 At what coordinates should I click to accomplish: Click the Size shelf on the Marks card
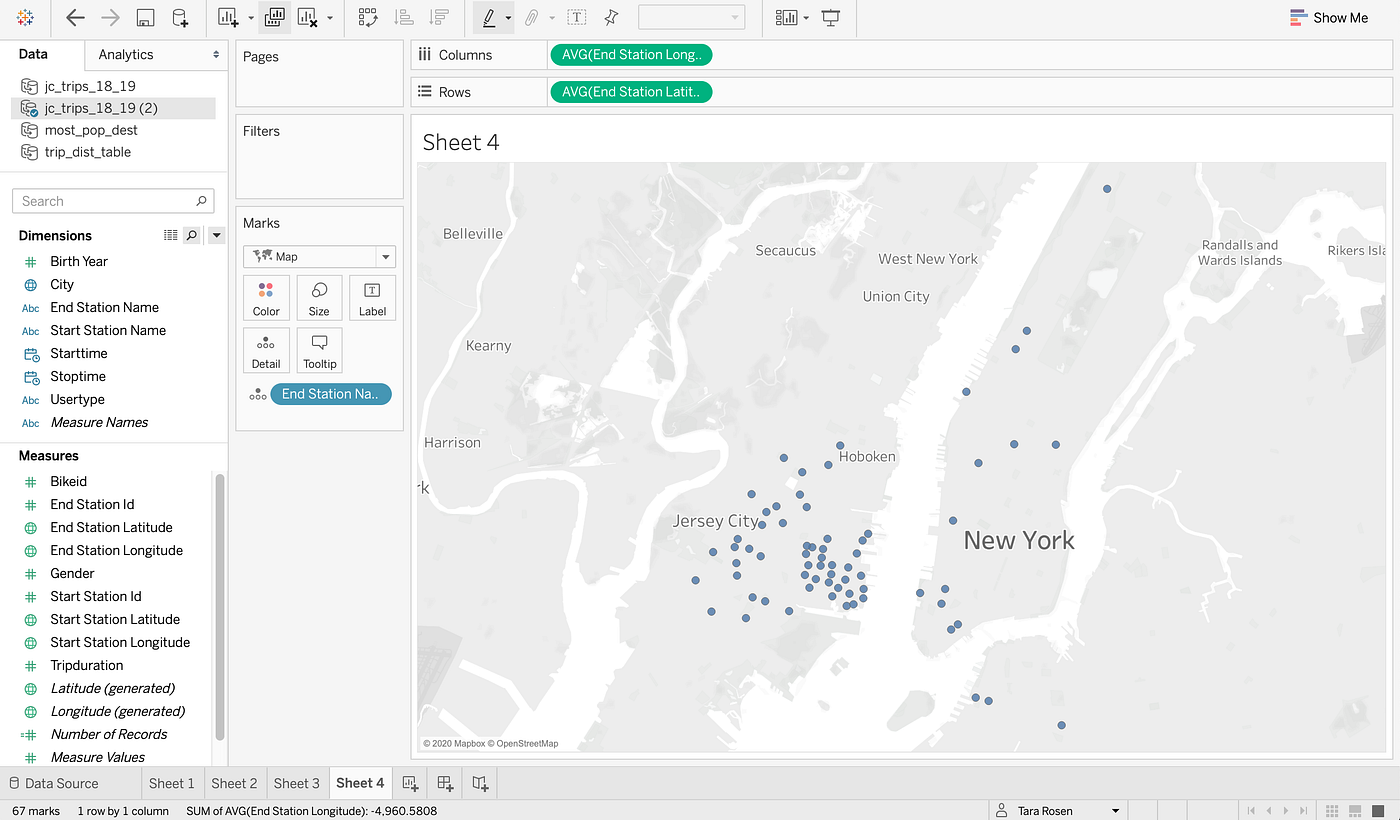pyautogui.click(x=319, y=297)
